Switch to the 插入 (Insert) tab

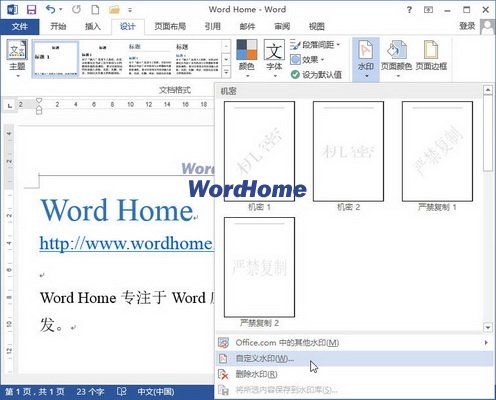pos(92,26)
